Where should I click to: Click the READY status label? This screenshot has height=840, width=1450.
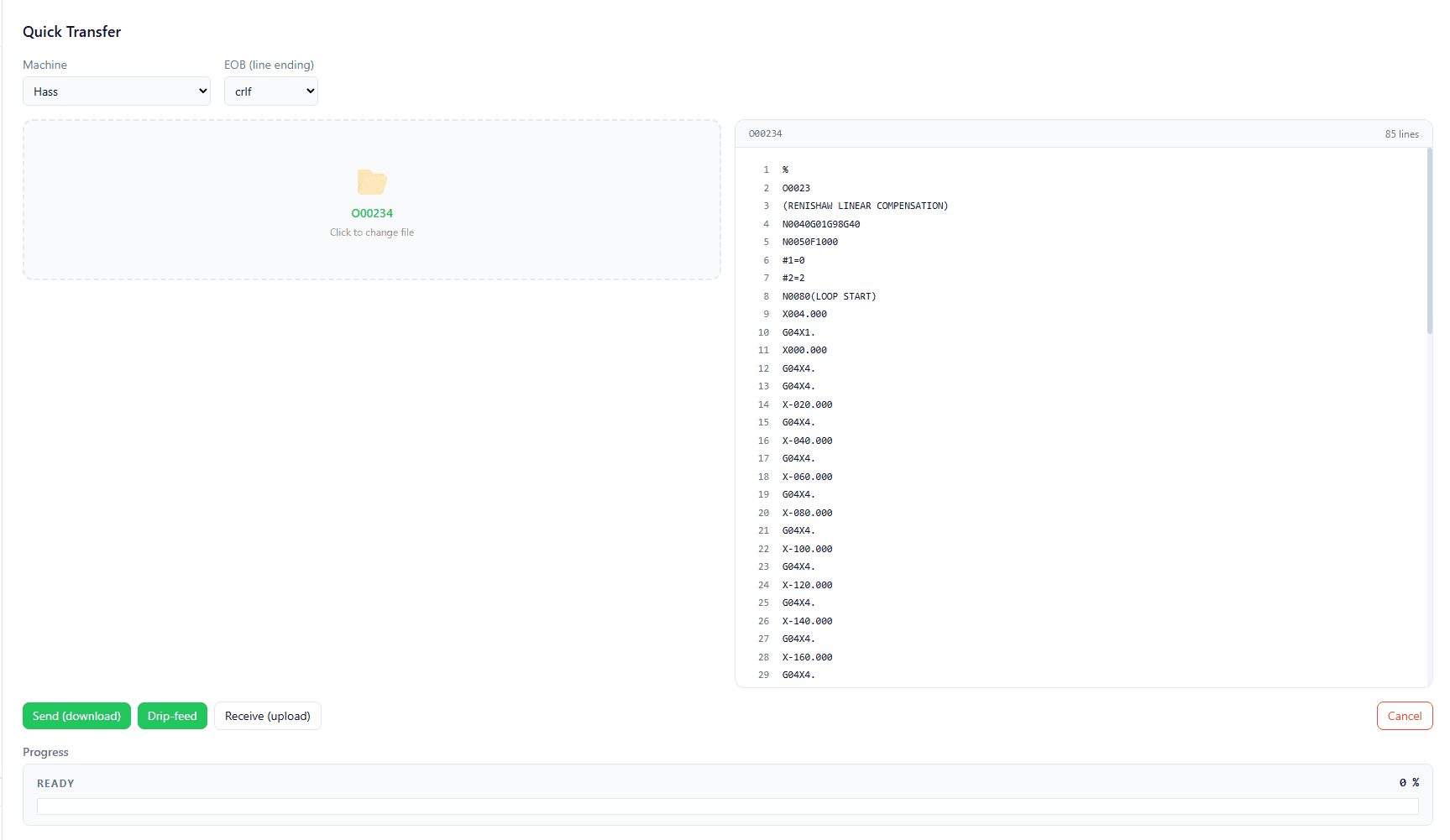55,783
